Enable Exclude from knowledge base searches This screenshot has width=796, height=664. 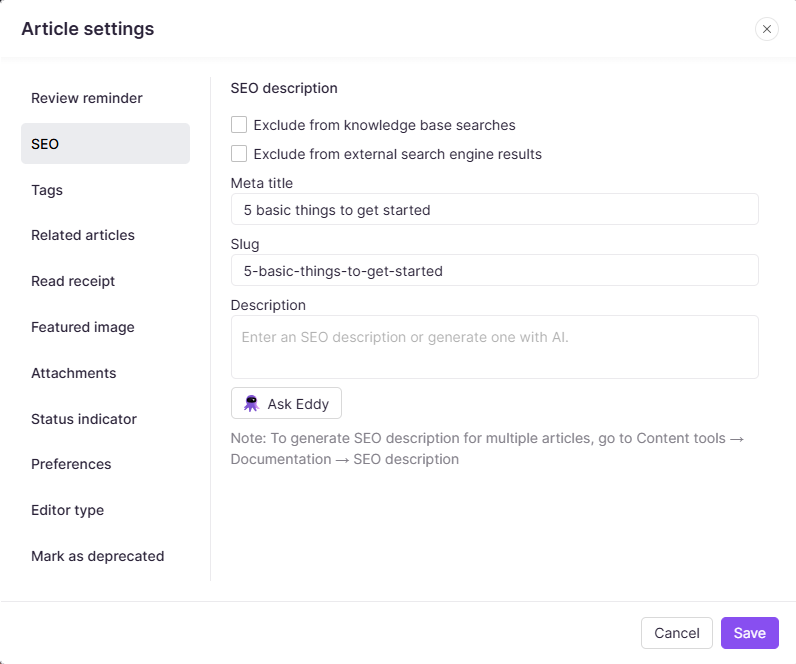(239, 125)
